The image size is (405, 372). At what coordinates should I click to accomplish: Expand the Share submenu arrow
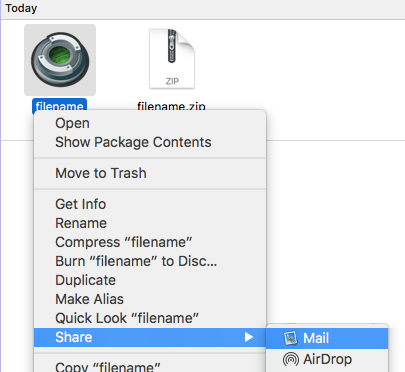click(x=249, y=337)
